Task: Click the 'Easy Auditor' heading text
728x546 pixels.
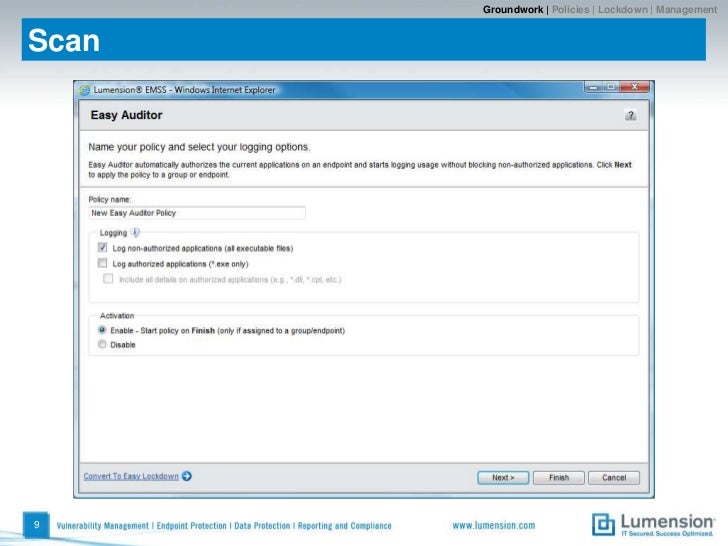Action: (x=126, y=115)
